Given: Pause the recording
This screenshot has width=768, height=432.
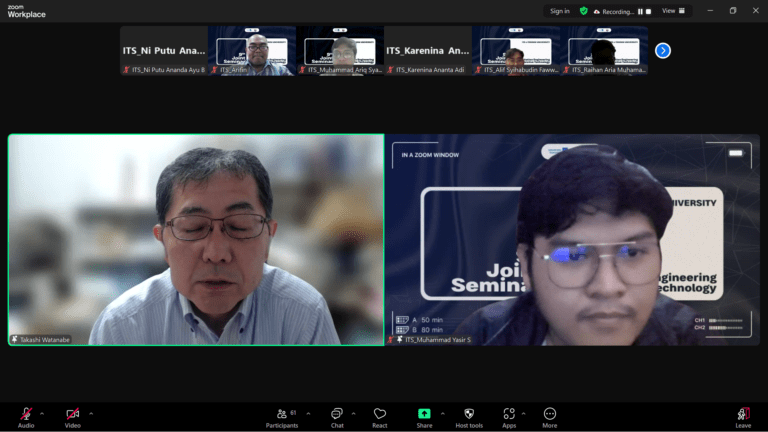Looking at the screenshot, I should tap(640, 11).
